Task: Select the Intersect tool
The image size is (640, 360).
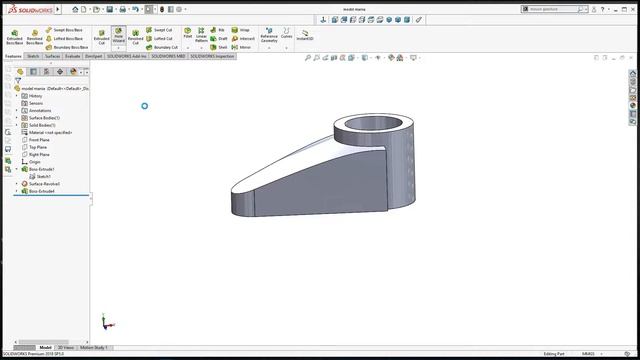Action: pyautogui.click(x=243, y=38)
